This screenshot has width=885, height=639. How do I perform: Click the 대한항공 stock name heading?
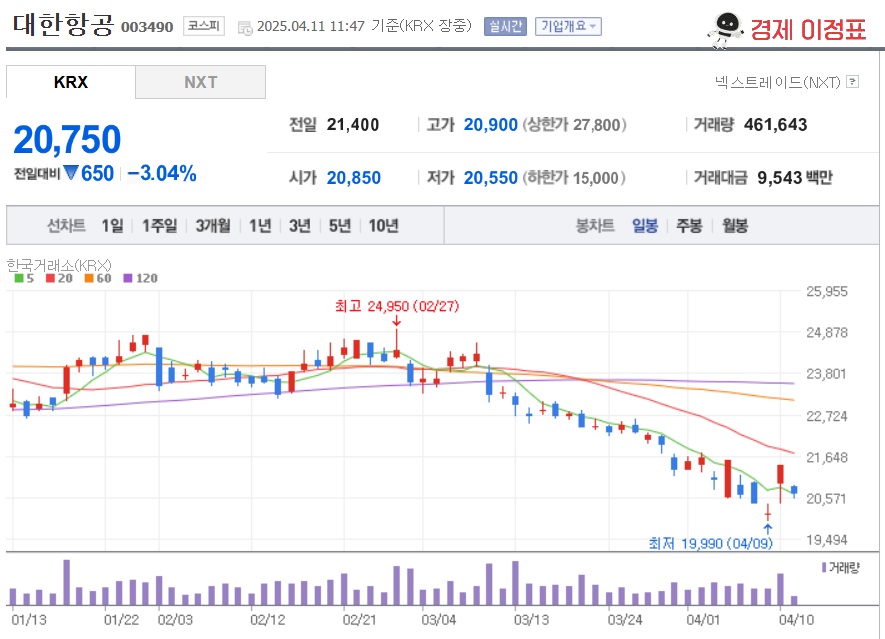pyautogui.click(x=63, y=25)
